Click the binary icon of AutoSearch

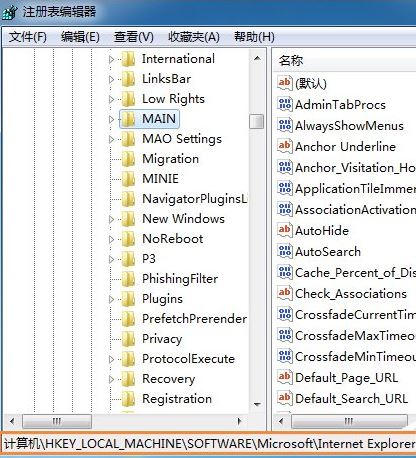[x=285, y=251]
